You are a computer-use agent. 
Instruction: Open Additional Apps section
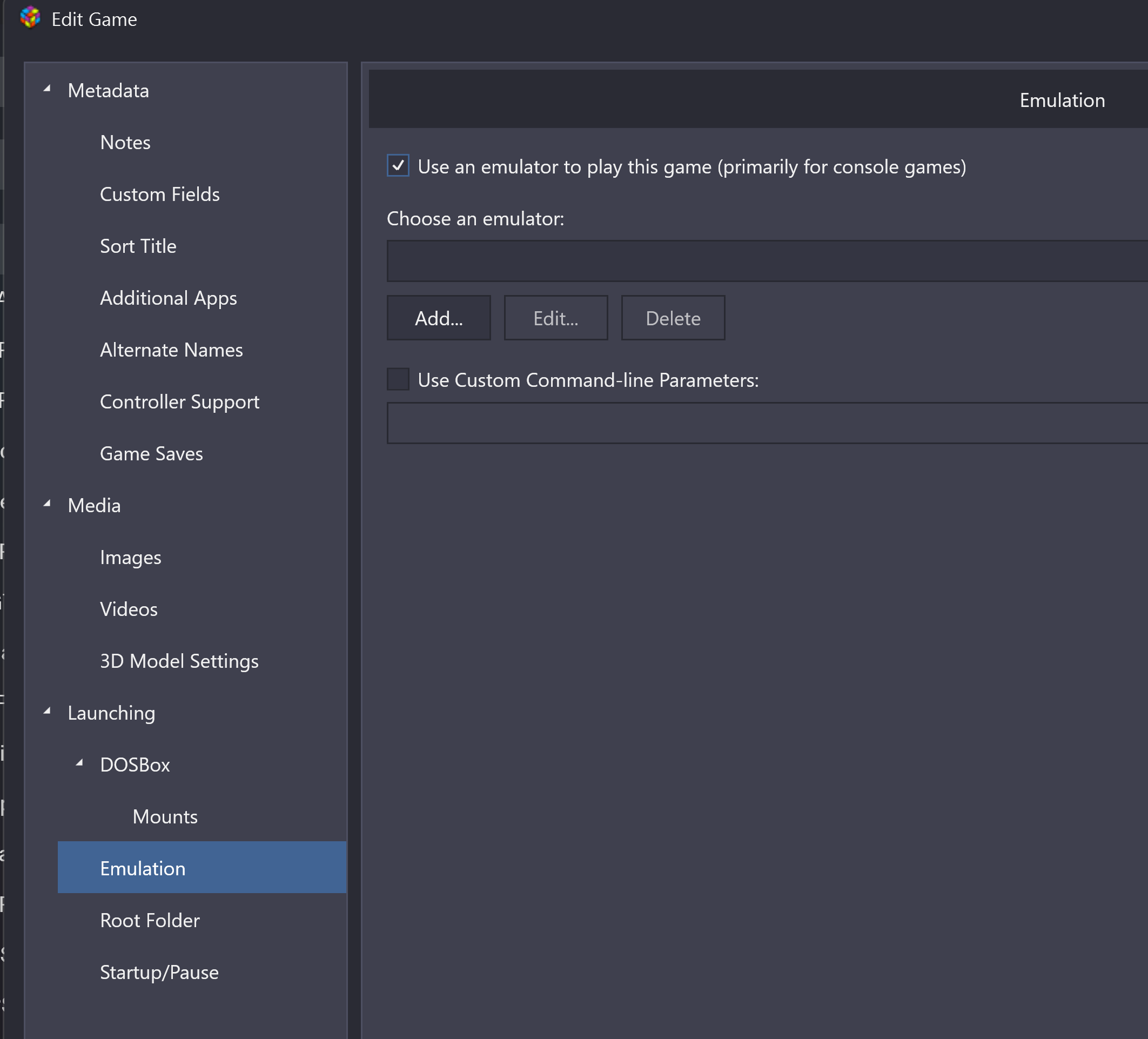[x=169, y=298]
